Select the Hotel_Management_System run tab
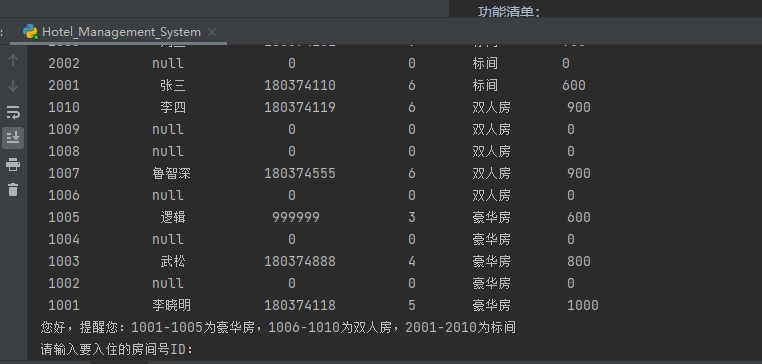This screenshot has height=364, width=762. click(121, 32)
